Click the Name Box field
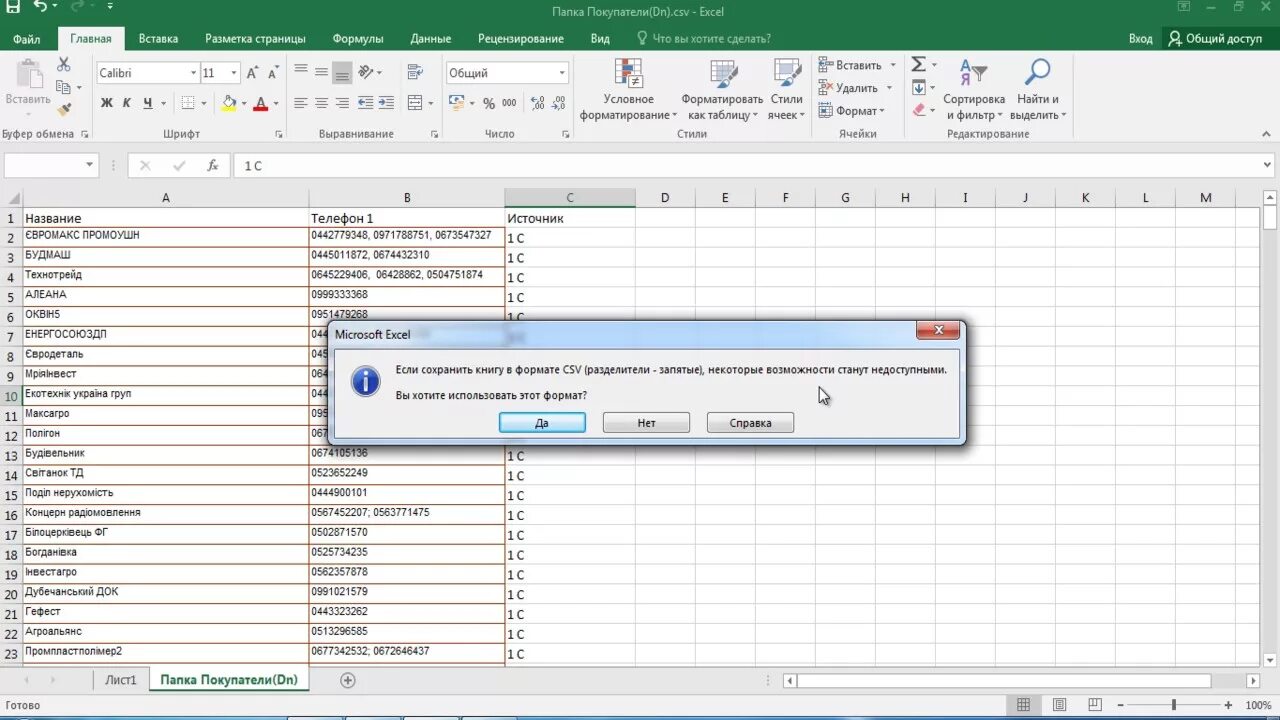The height and width of the screenshot is (720, 1280). [51, 166]
